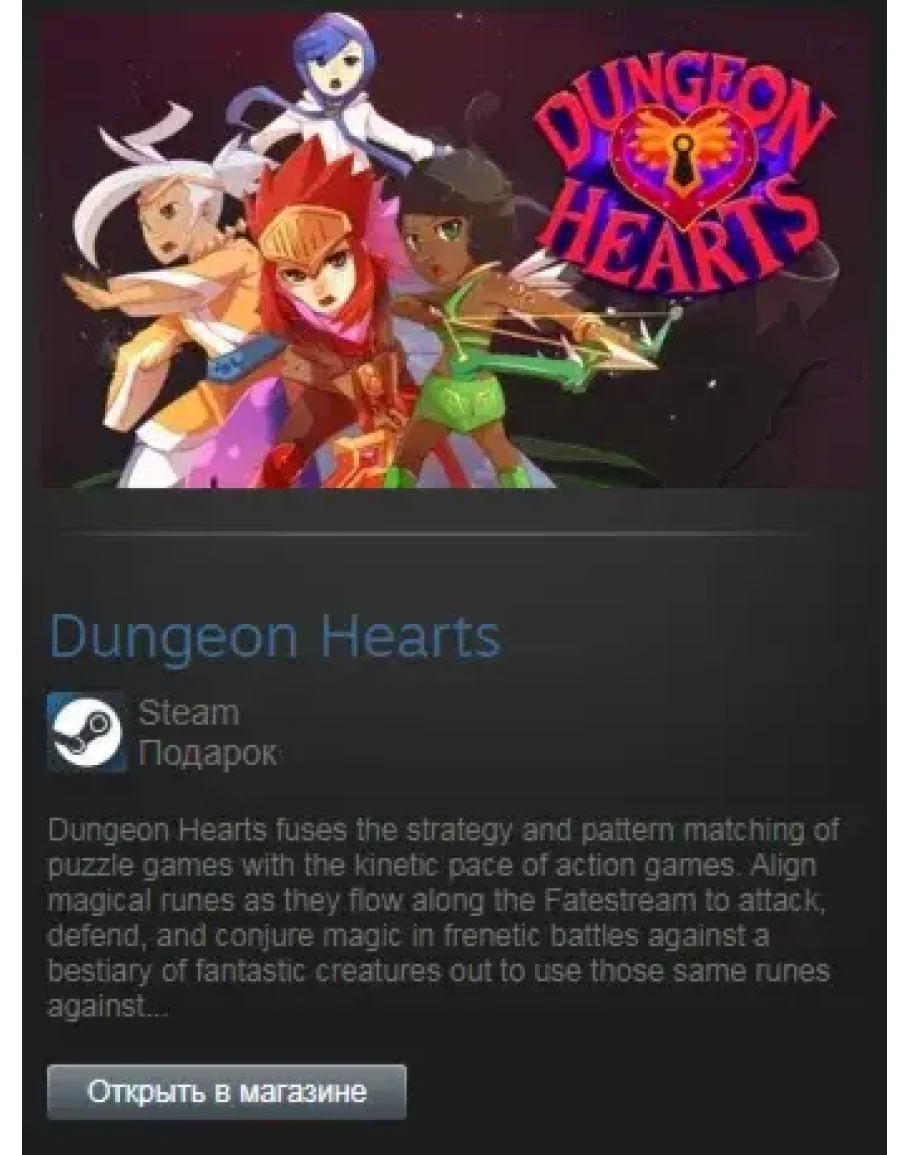
Task: Click the Открыть в магазине button
Action: [x=227, y=1092]
